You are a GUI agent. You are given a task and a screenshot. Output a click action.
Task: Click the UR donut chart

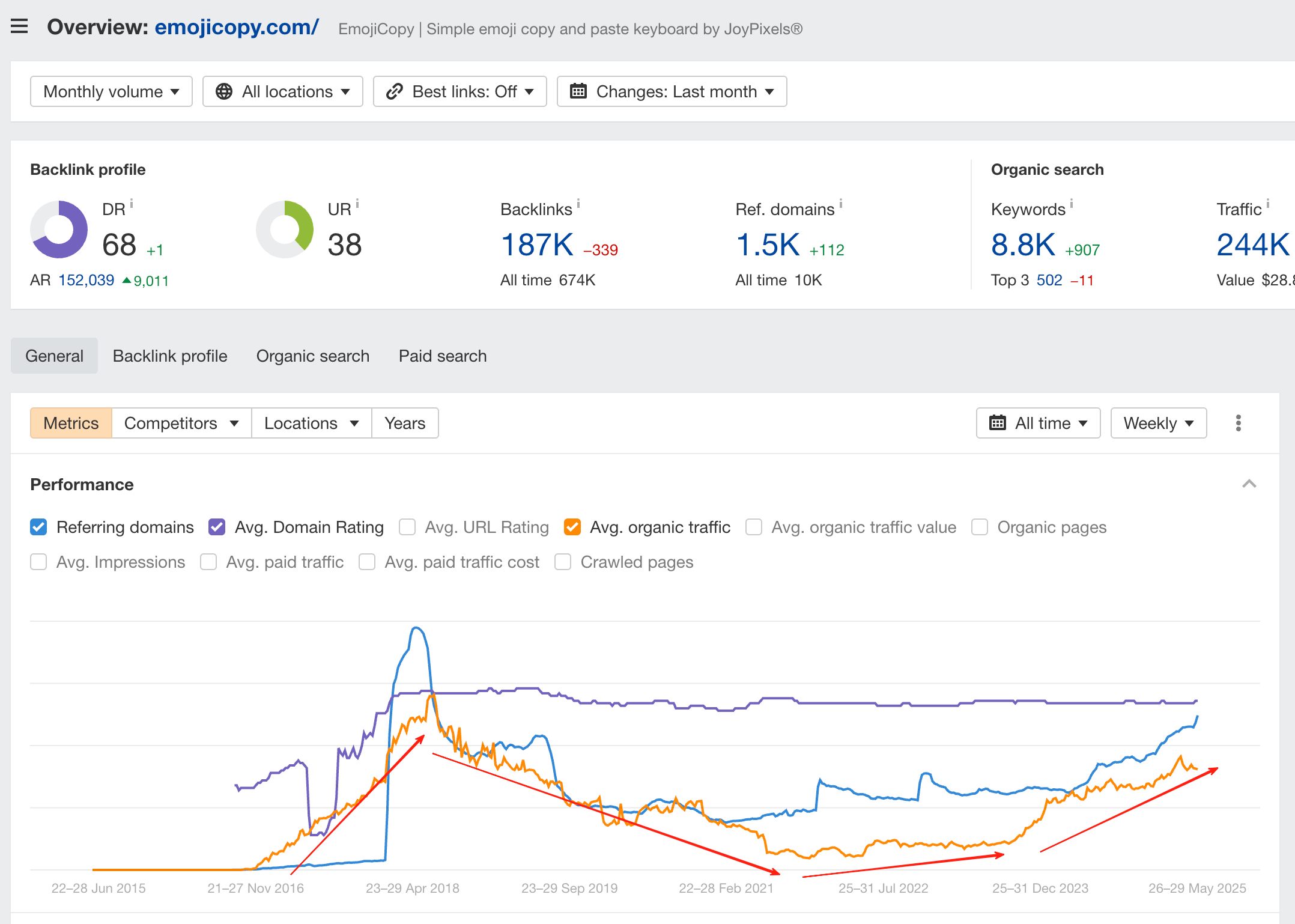[x=285, y=229]
